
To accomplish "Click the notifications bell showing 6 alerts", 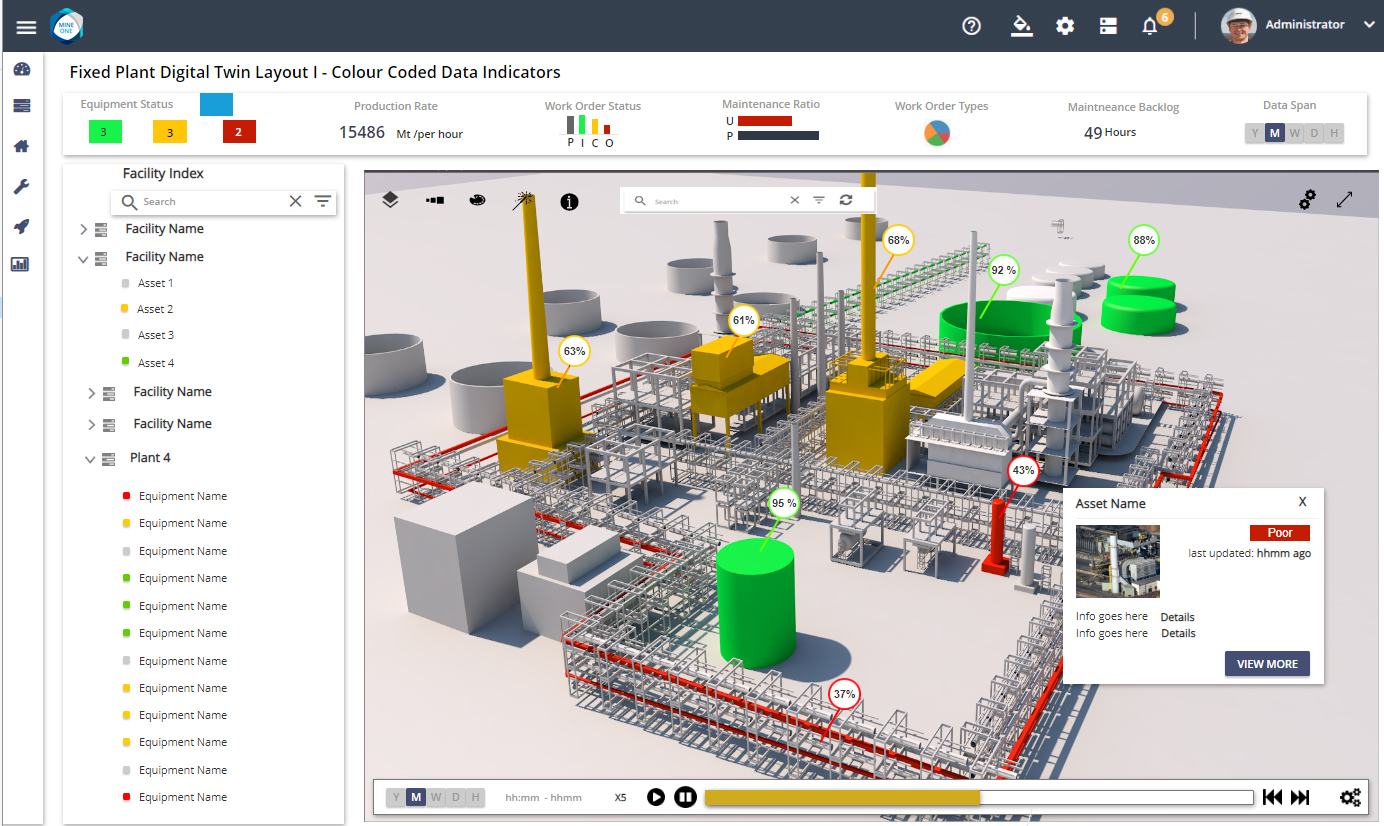I will click(1149, 26).
